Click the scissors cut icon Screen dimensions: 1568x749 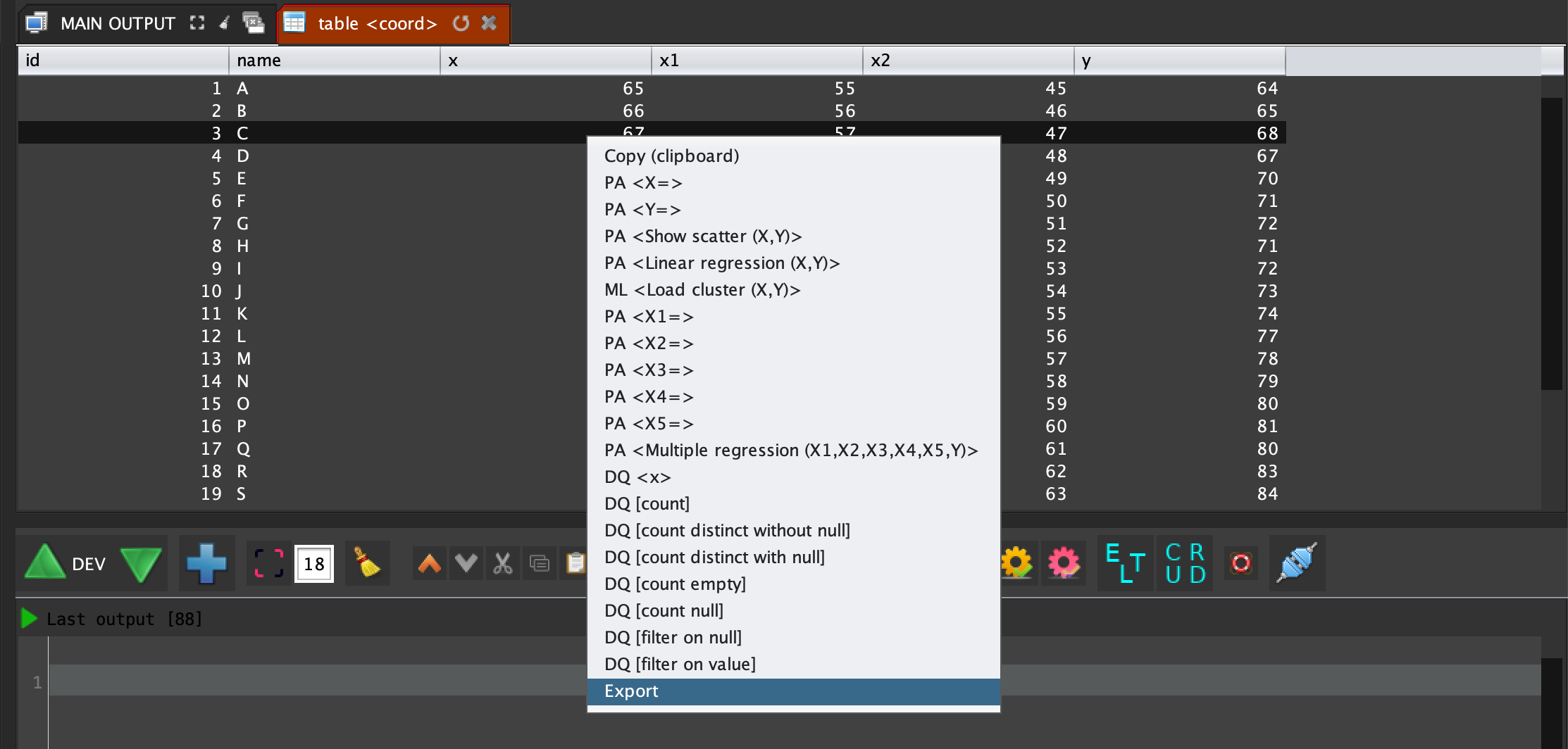coord(502,564)
